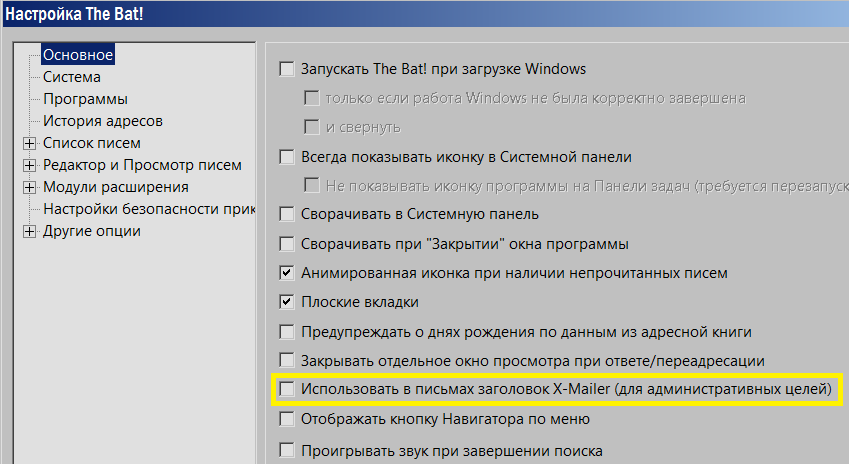
Task: Click the Настройка The Bat! title bar
Action: point(424,14)
